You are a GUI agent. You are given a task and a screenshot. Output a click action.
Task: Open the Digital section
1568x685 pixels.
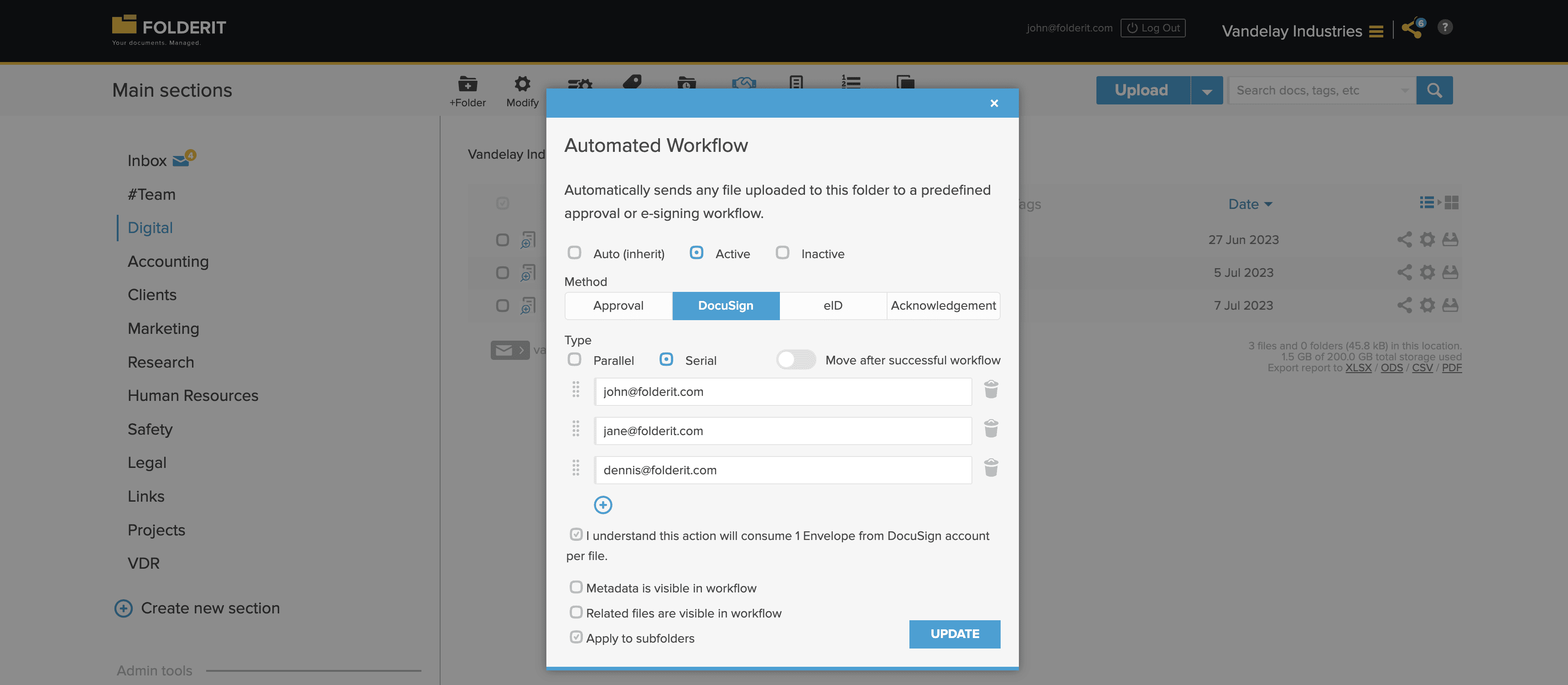coord(150,228)
